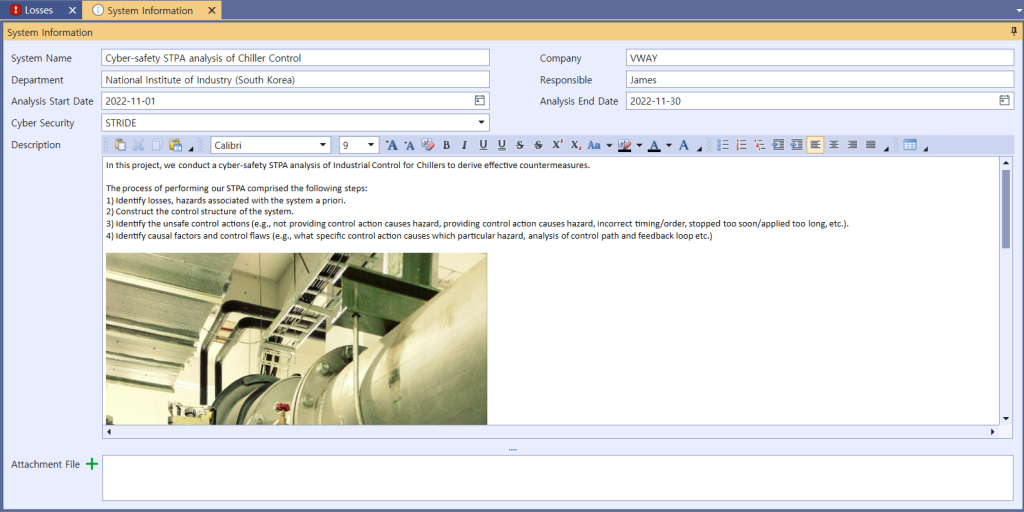Open the Cyber Security STRIDE dropdown
The width and height of the screenshot is (1024, 512).
482,123
